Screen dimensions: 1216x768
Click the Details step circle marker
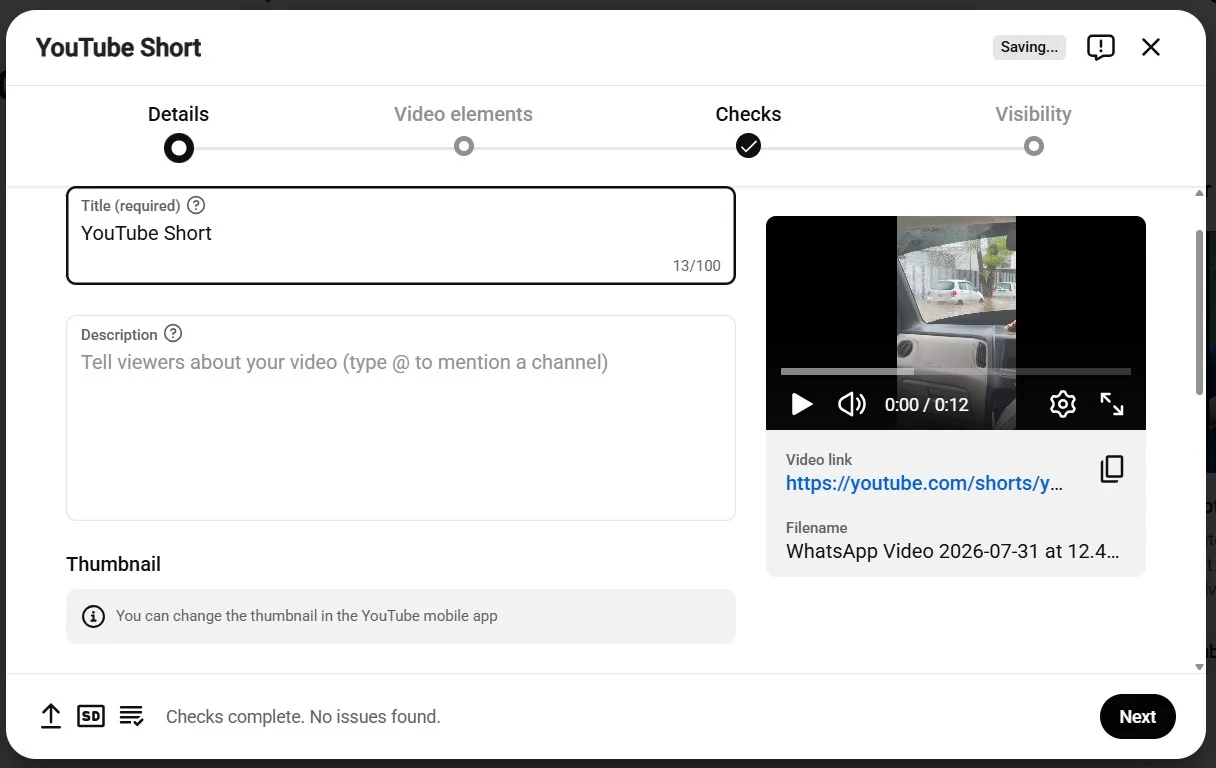(179, 148)
